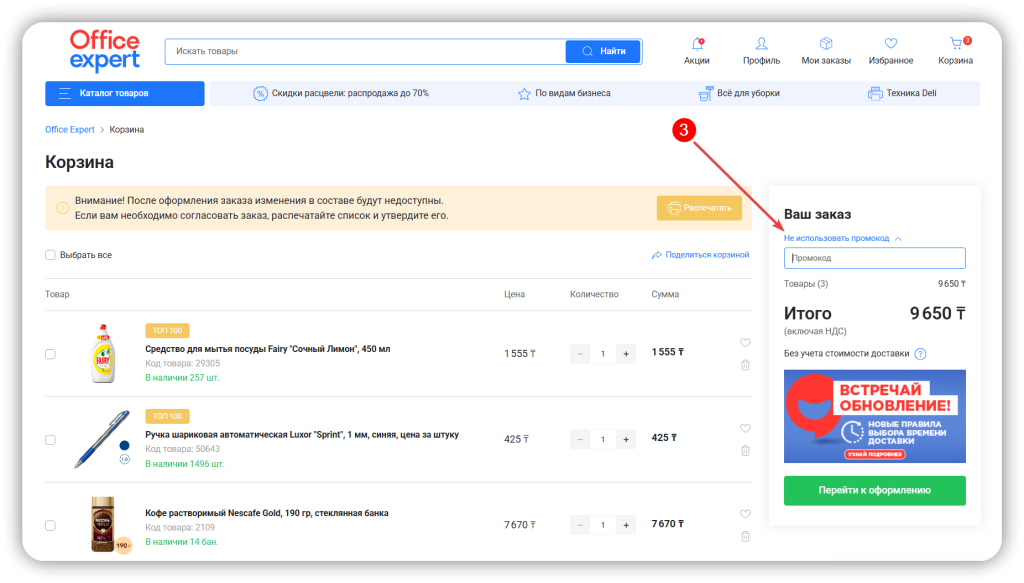Click the В наличии 1496 шт. text
1024x583 pixels.
(184, 464)
